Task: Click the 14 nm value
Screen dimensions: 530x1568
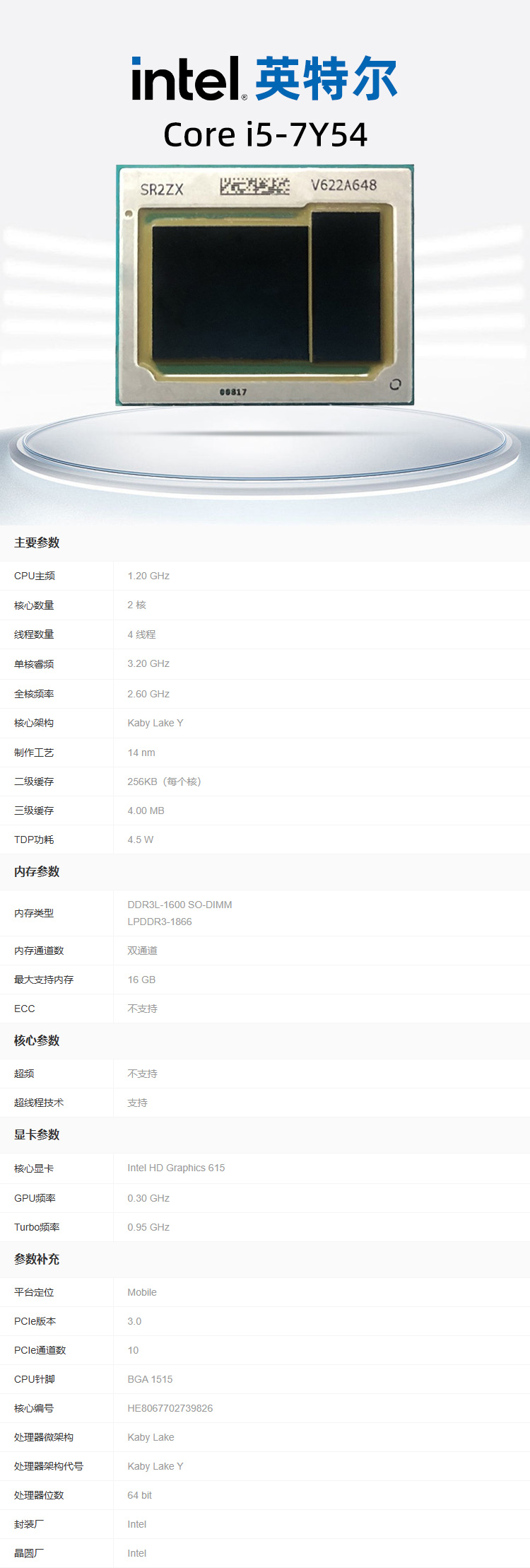Action: (x=141, y=753)
